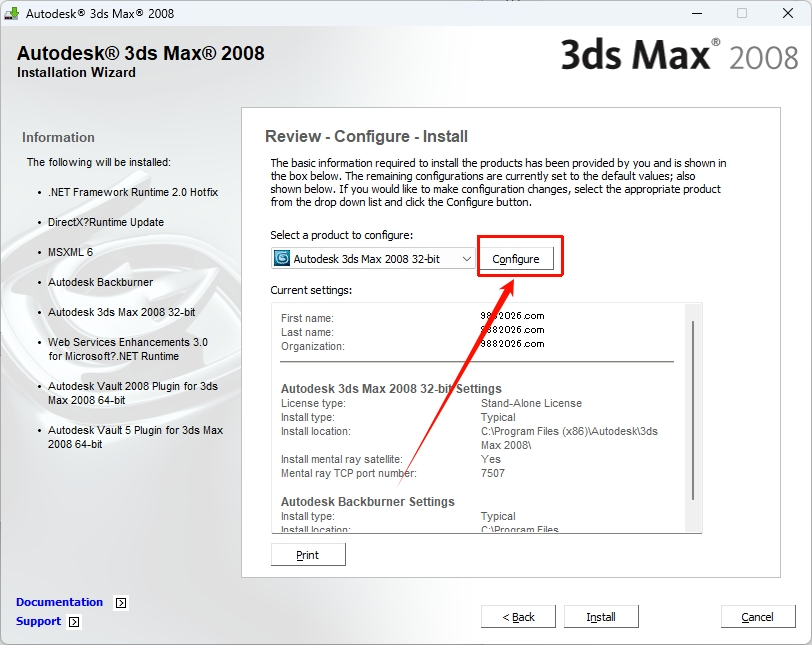Image resolution: width=812 pixels, height=645 pixels.
Task: Minimize the installer window
Action: pyautogui.click(x=696, y=14)
